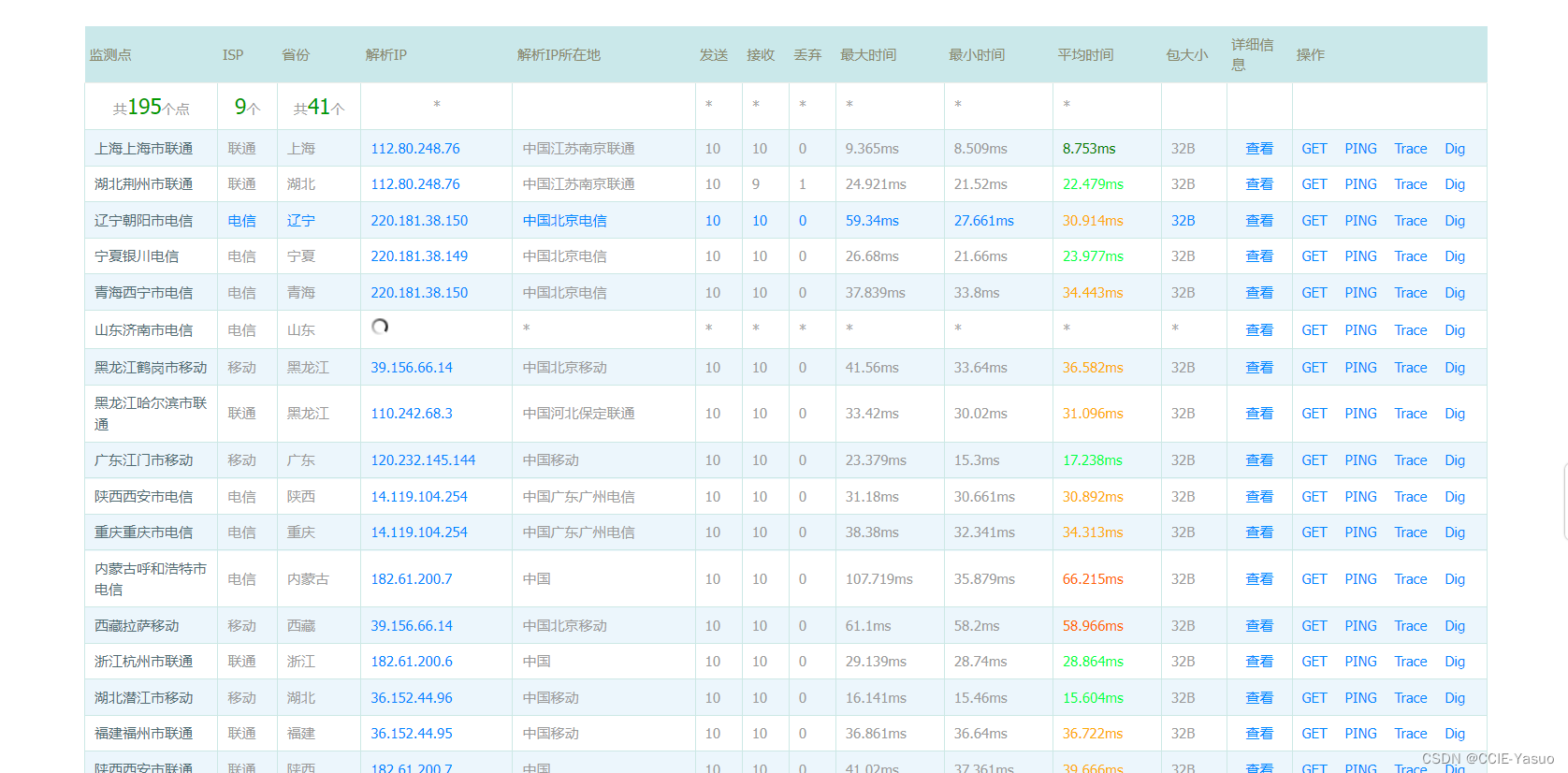Open 查看 details for 上海上海市联通

[x=1259, y=149]
